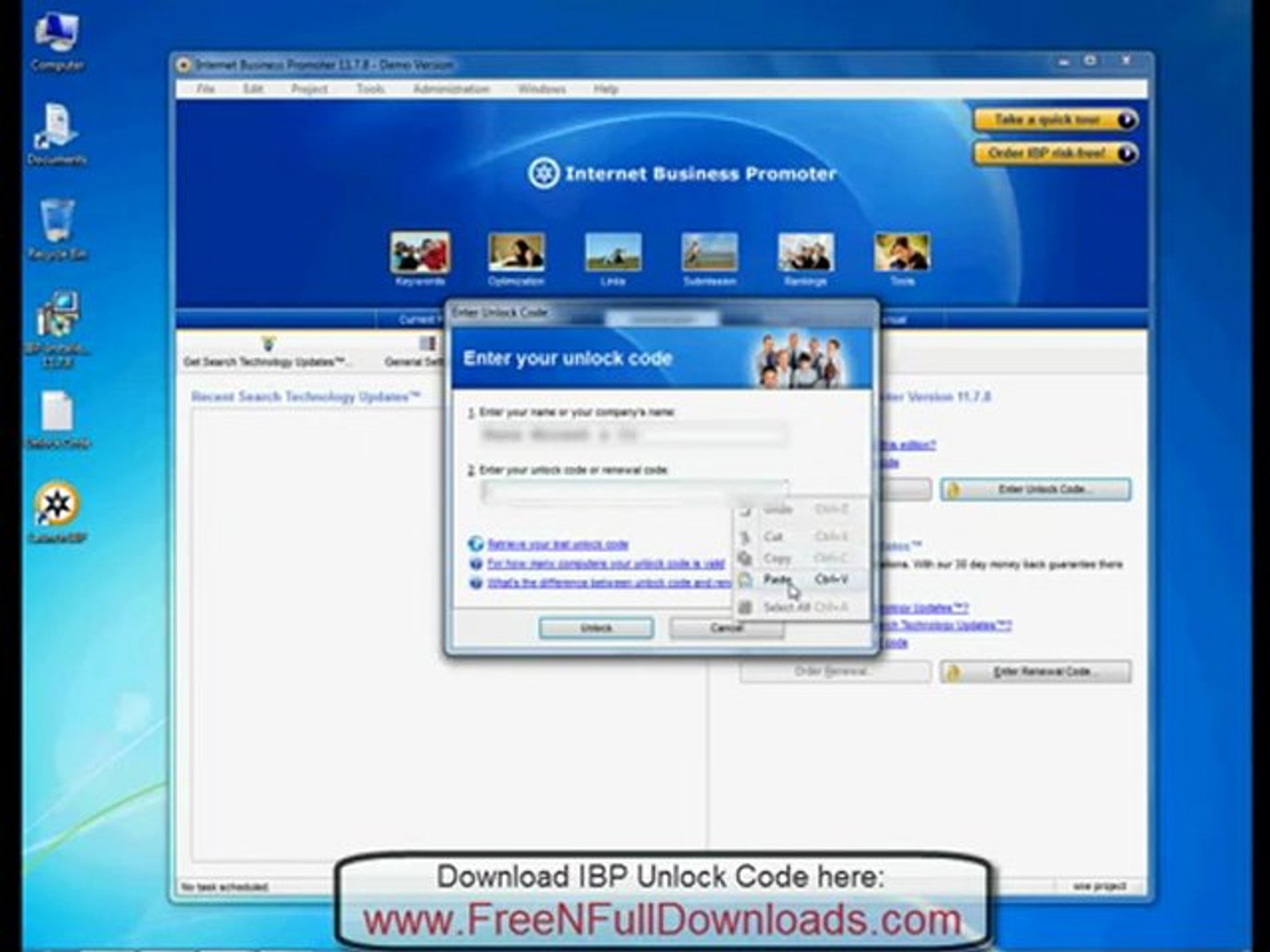Click the Cancel button in dialog
Viewport: 1270px width, 952px height.
(727, 628)
